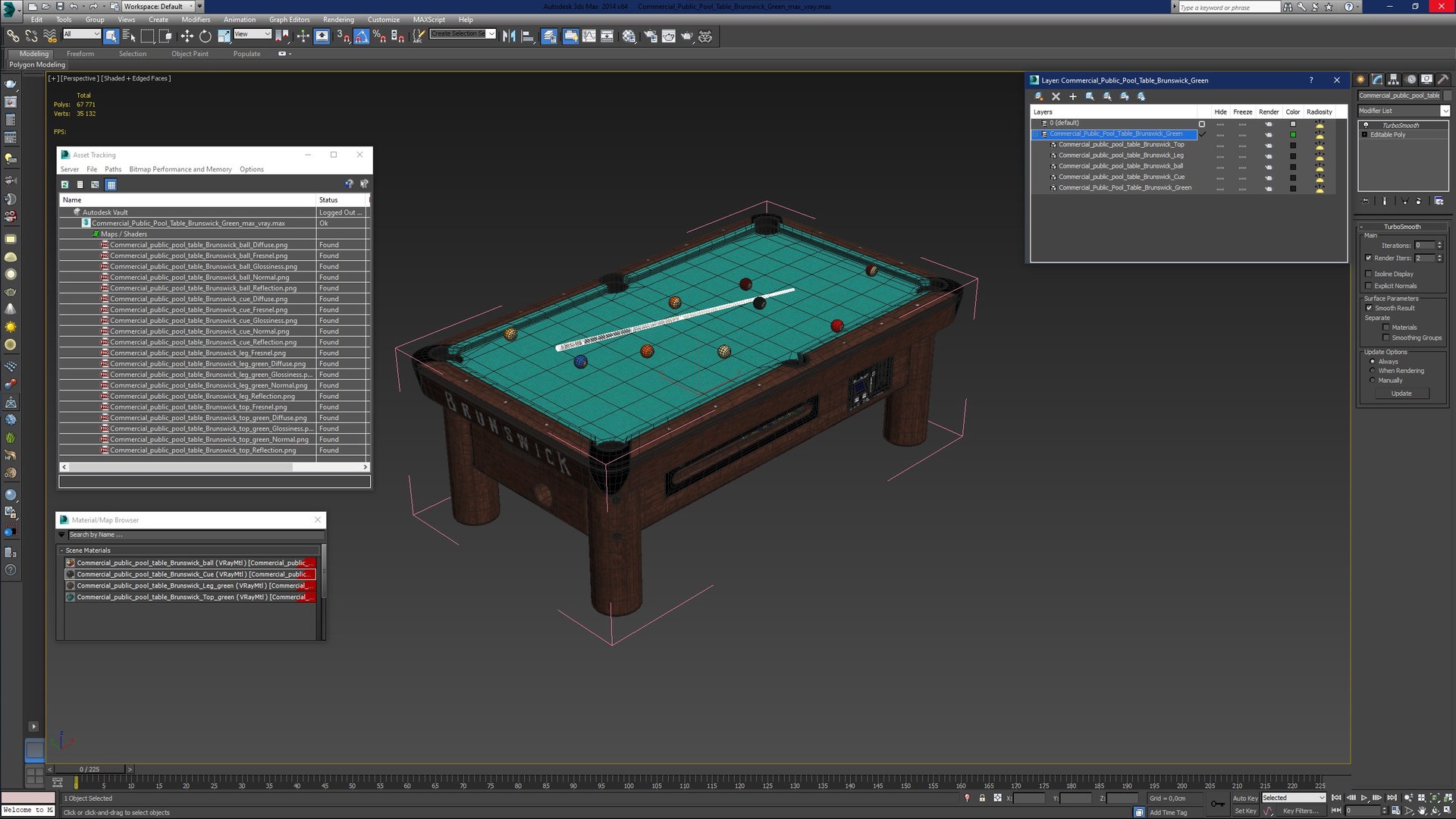Click Go to End playback button

click(x=1392, y=798)
